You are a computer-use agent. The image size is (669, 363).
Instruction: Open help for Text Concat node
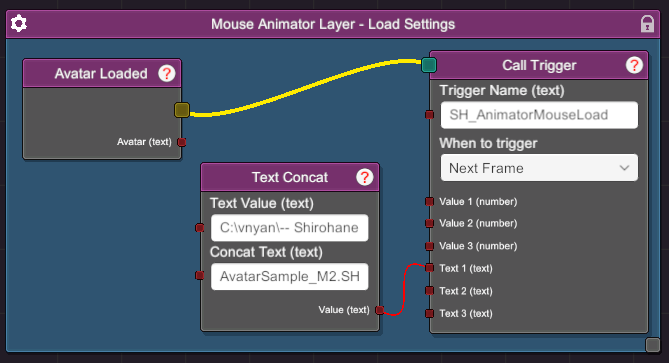click(x=364, y=177)
